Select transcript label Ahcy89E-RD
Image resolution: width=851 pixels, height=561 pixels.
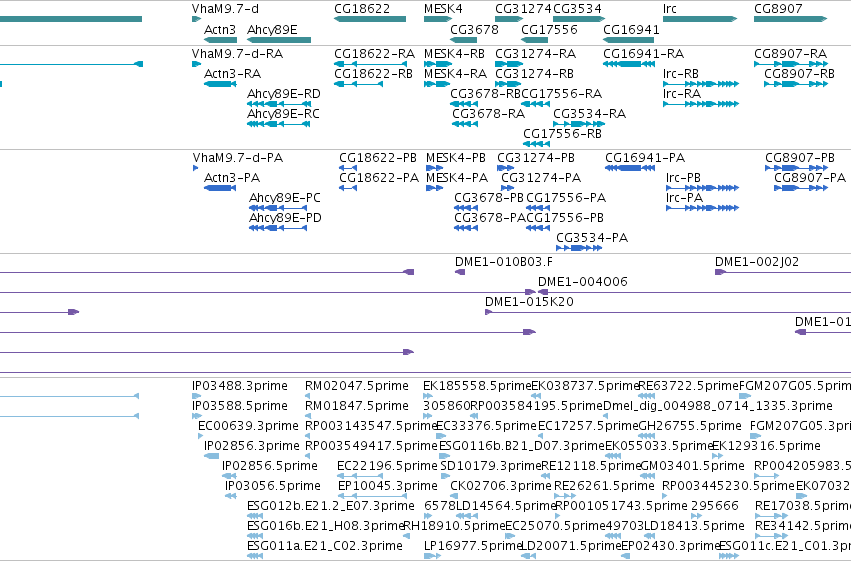pos(283,94)
